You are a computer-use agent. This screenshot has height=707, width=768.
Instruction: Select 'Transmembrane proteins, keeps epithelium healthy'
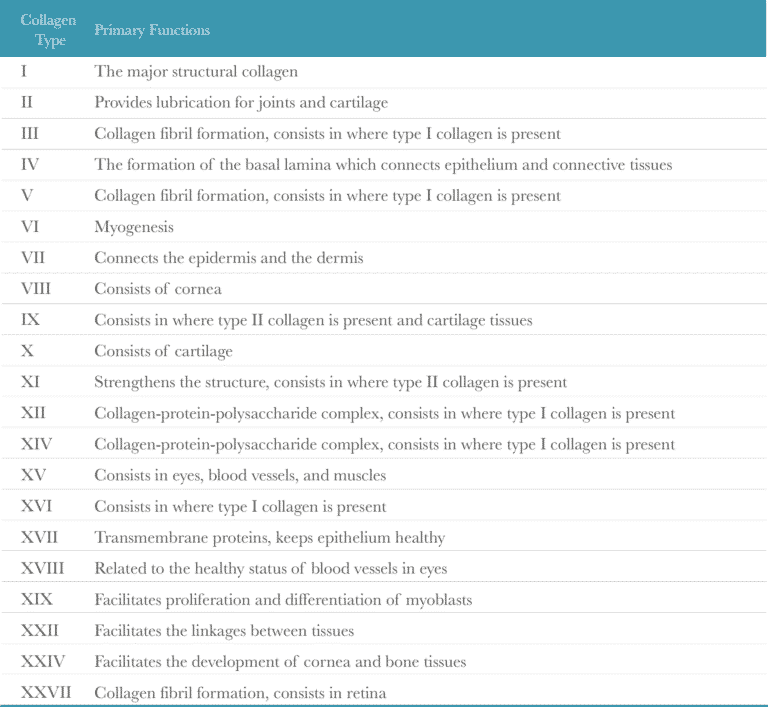pyautogui.click(x=270, y=537)
